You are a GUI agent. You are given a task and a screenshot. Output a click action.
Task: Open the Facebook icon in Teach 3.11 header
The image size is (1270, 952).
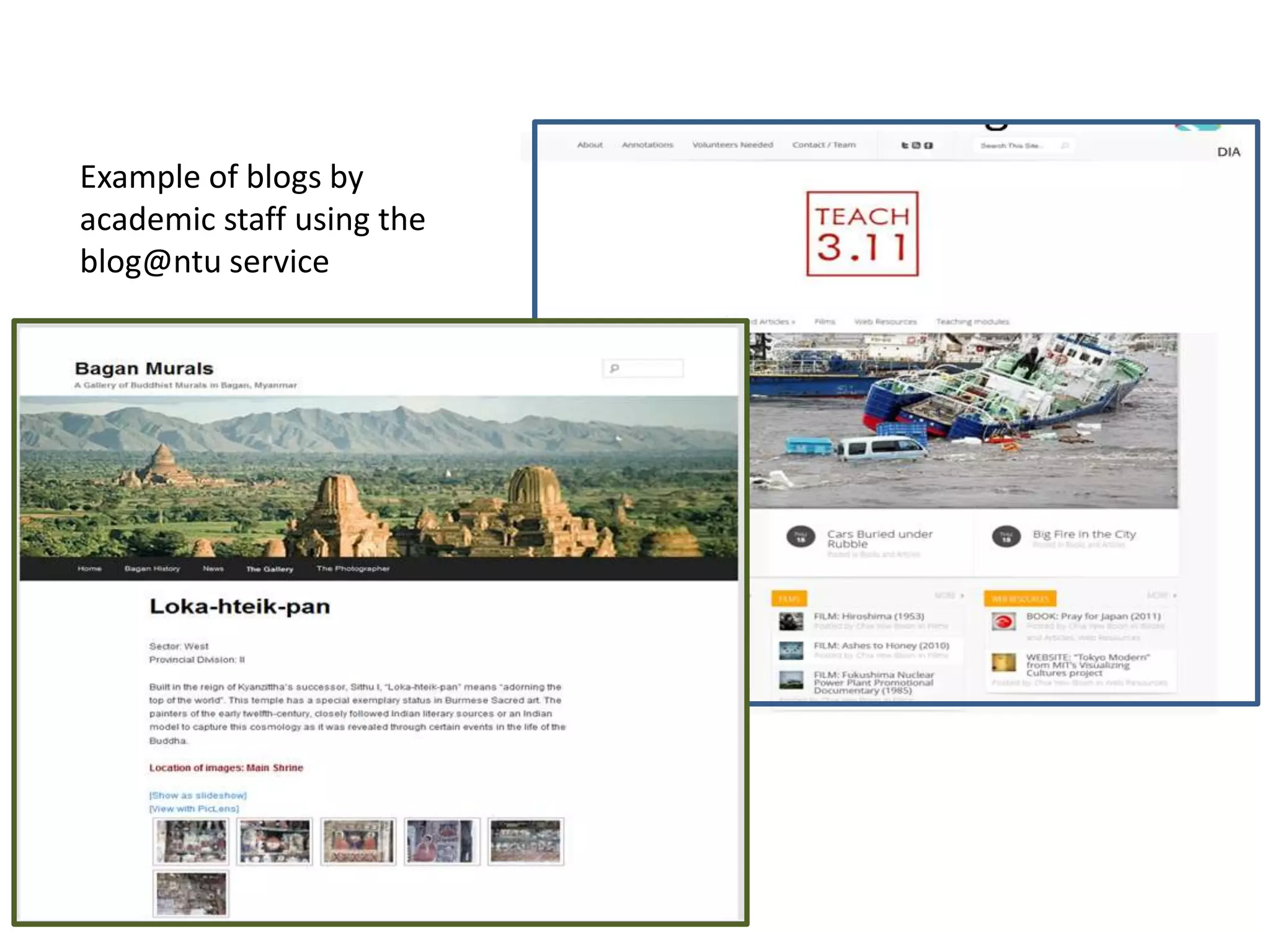point(928,145)
